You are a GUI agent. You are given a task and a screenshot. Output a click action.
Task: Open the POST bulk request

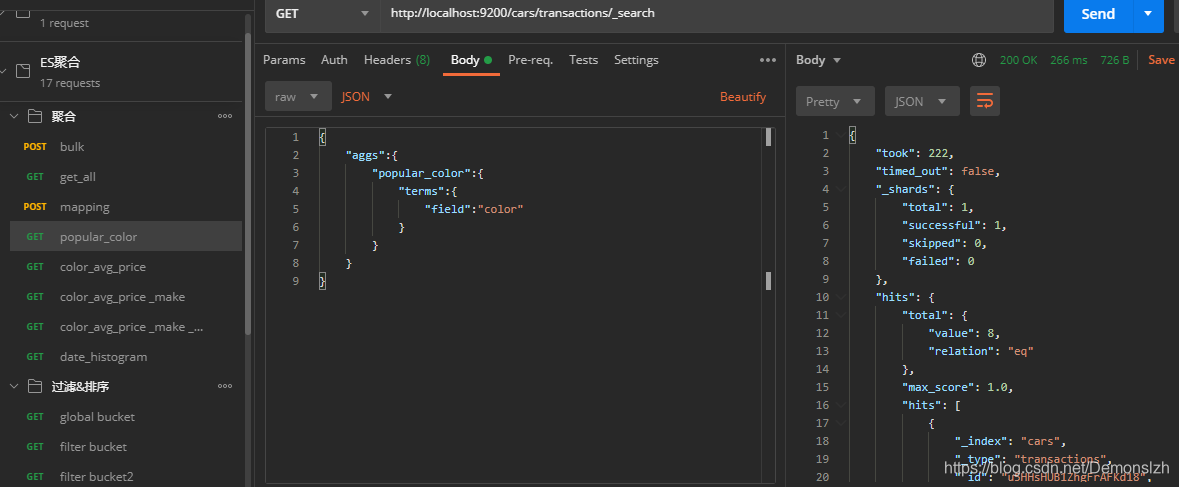pyautogui.click(x=126, y=147)
